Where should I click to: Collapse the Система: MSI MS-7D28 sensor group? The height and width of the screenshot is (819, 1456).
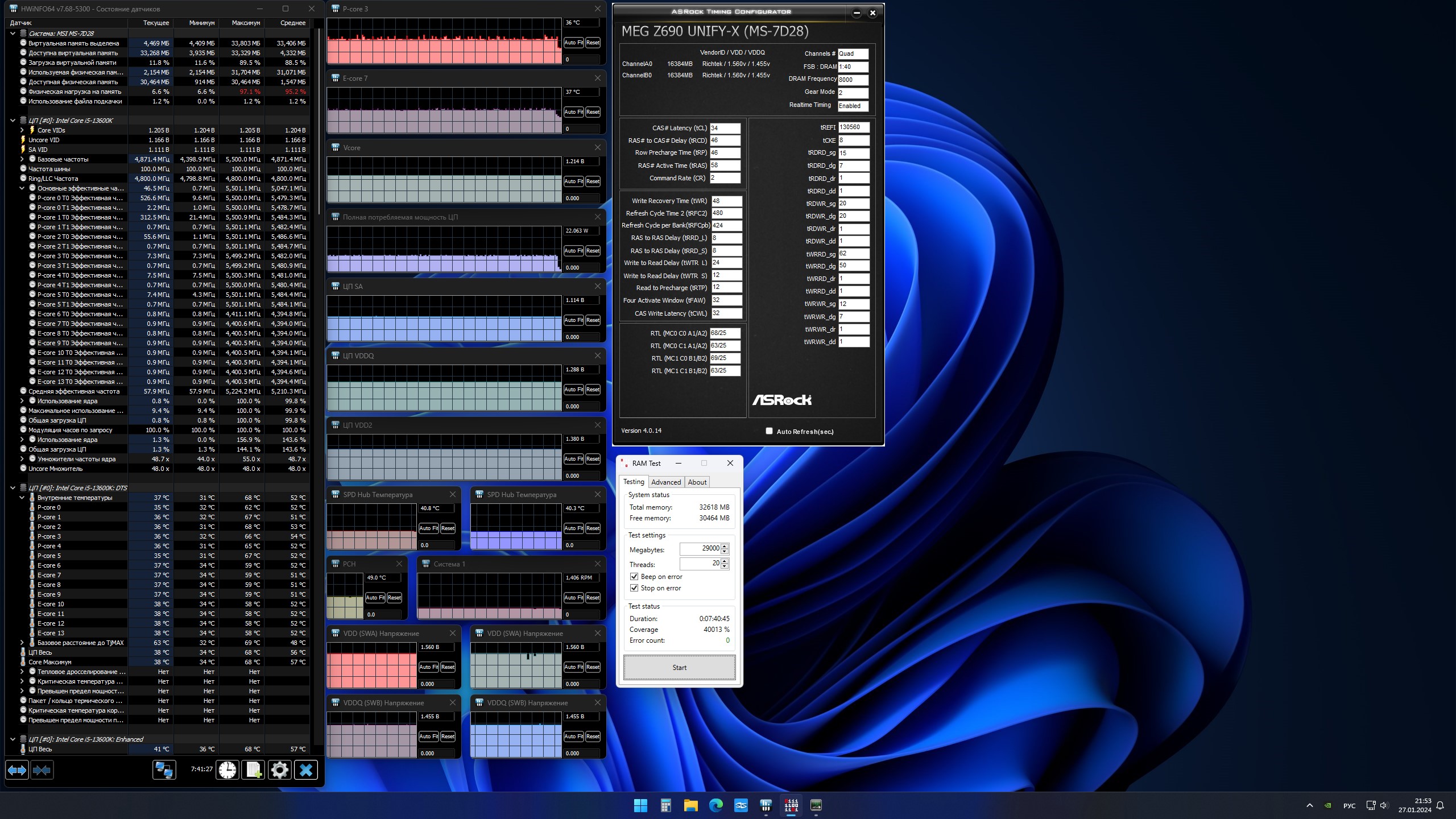coord(13,34)
